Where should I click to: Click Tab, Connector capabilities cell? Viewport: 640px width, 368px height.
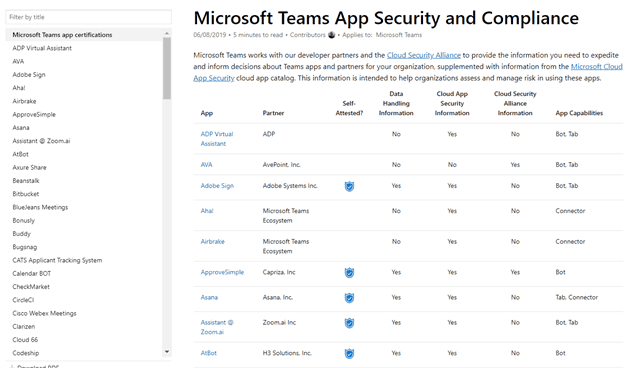click(576, 297)
